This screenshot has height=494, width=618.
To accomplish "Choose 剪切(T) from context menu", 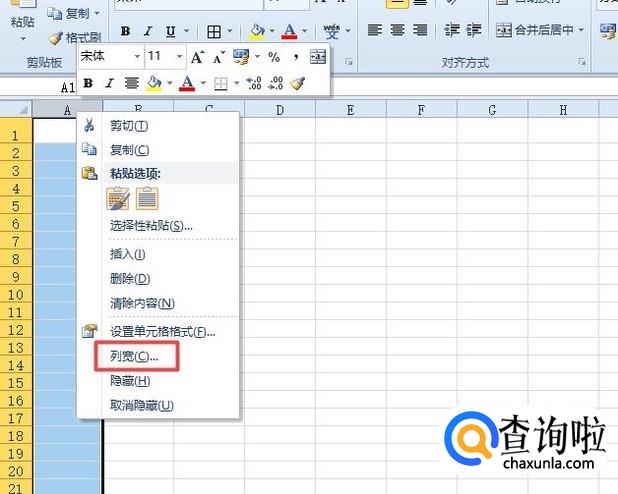I will click(x=159, y=126).
